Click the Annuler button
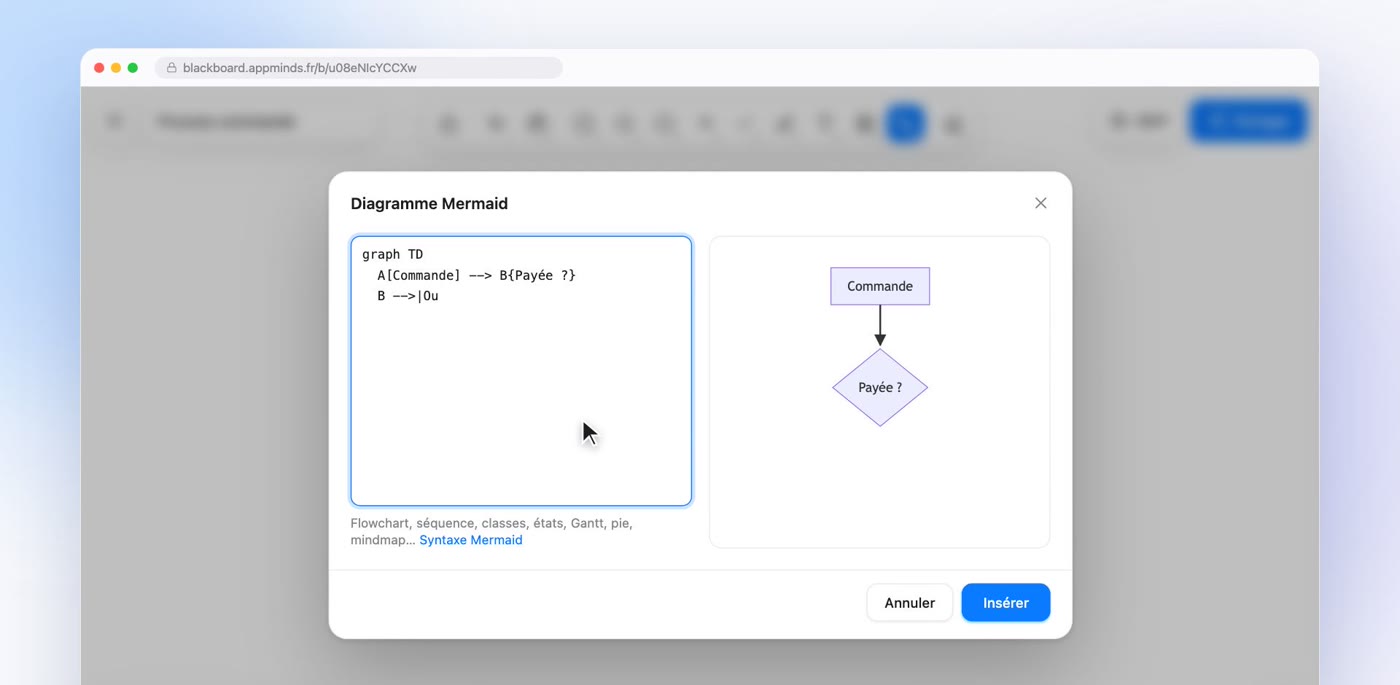The width and height of the screenshot is (1400, 685). click(909, 603)
